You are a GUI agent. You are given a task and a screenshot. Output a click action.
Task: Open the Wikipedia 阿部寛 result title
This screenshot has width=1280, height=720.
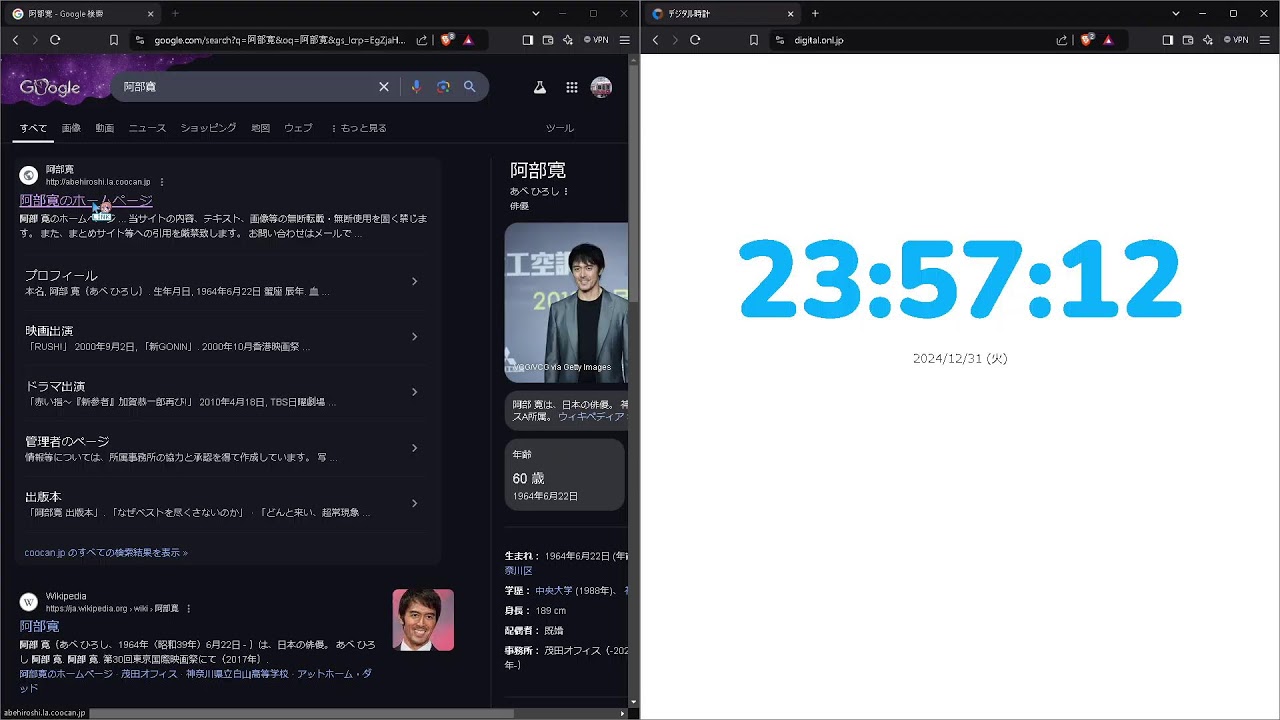pyautogui.click(x=39, y=626)
